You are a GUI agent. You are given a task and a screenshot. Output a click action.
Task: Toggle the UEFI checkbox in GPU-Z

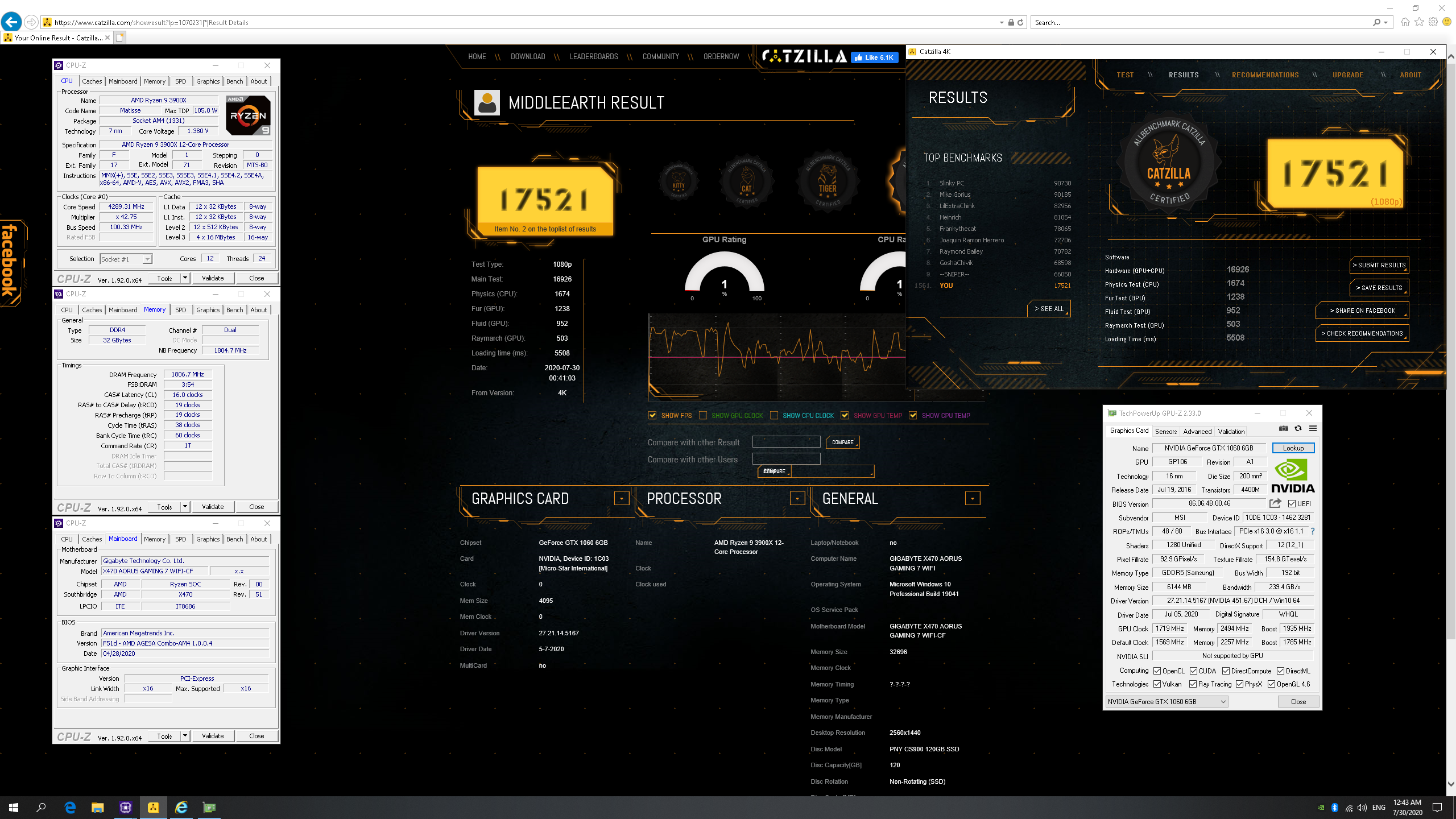(1292, 504)
